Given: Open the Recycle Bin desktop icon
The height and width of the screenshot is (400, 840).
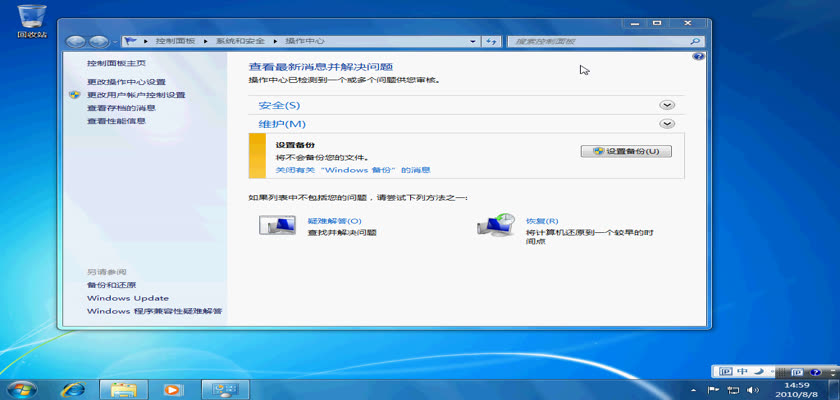Looking at the screenshot, I should (x=31, y=18).
